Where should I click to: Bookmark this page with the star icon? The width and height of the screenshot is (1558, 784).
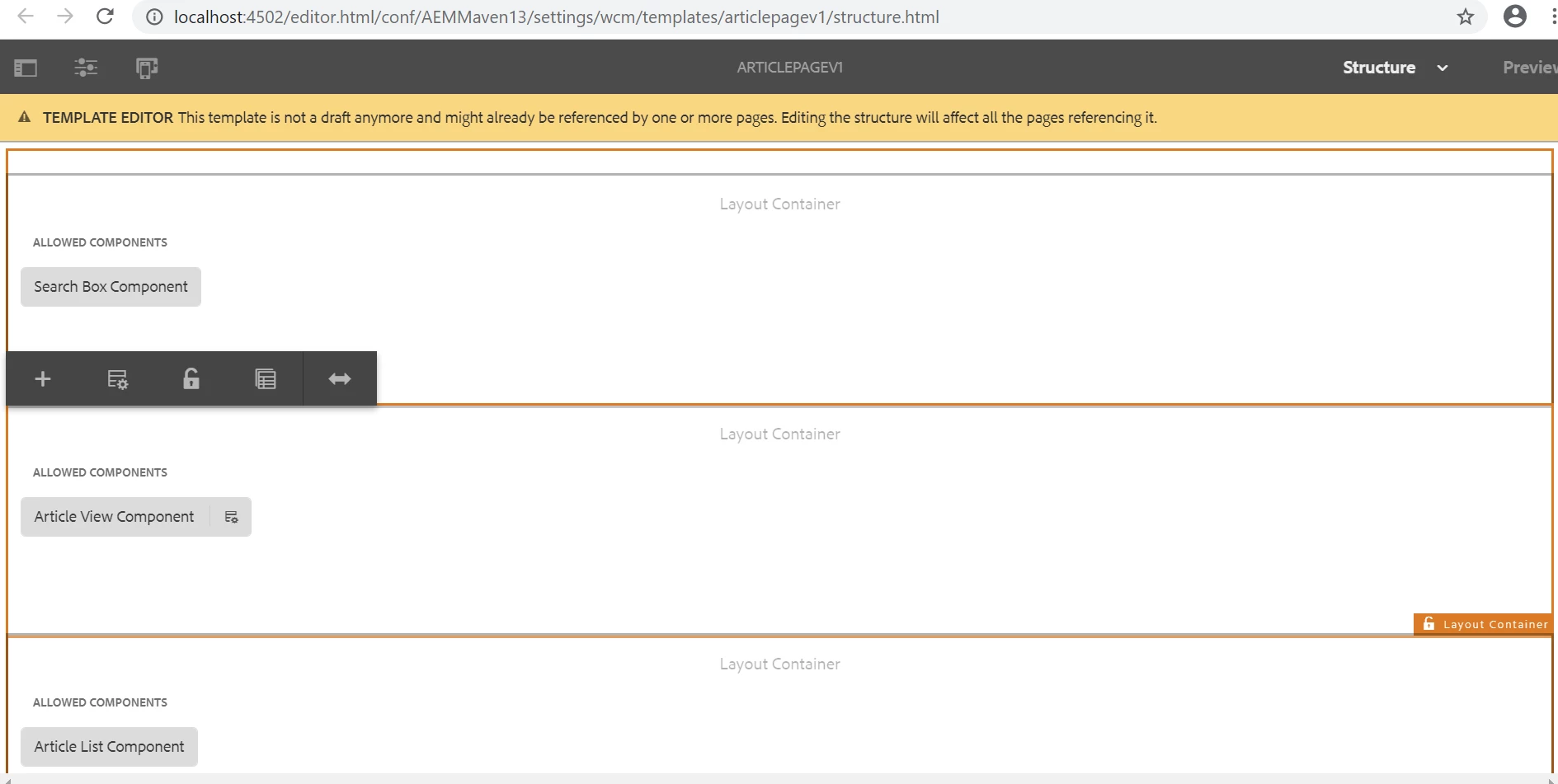click(1465, 16)
